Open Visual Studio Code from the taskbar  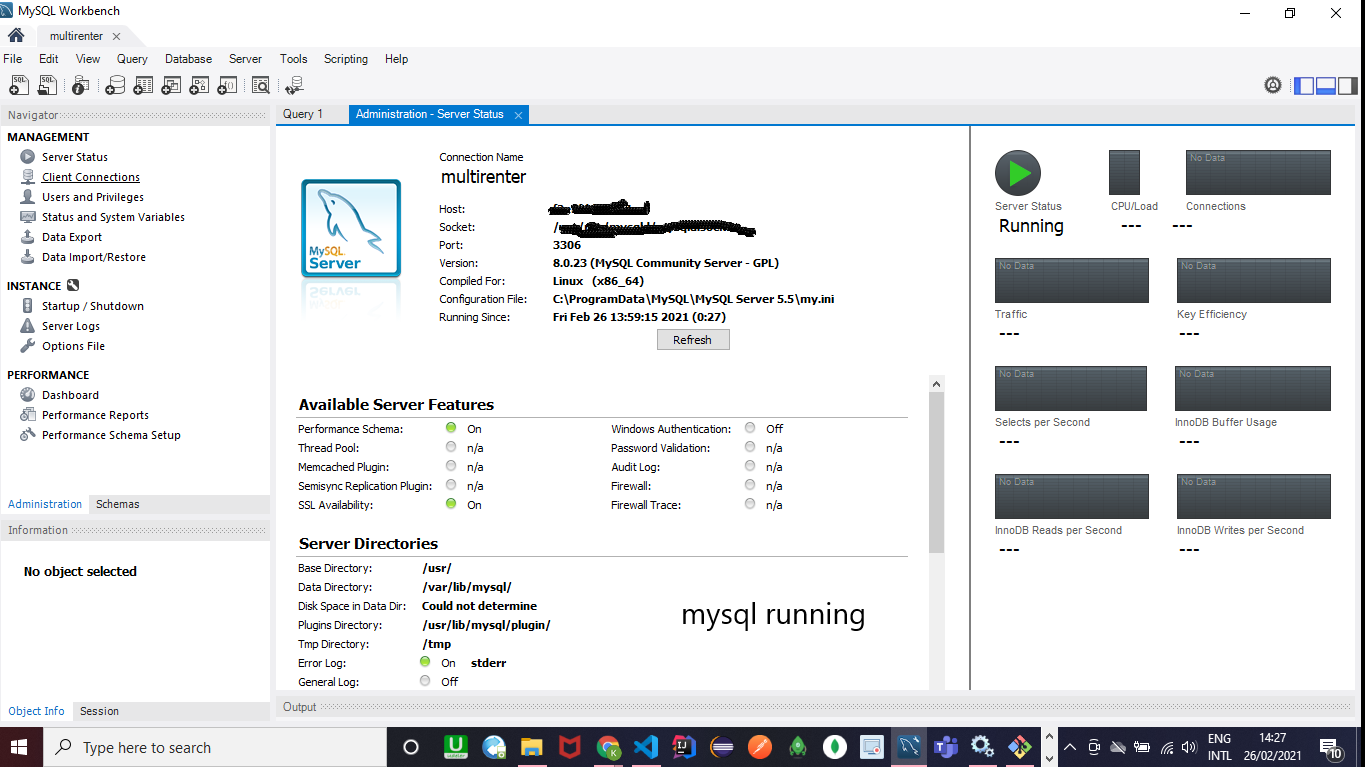tap(646, 747)
